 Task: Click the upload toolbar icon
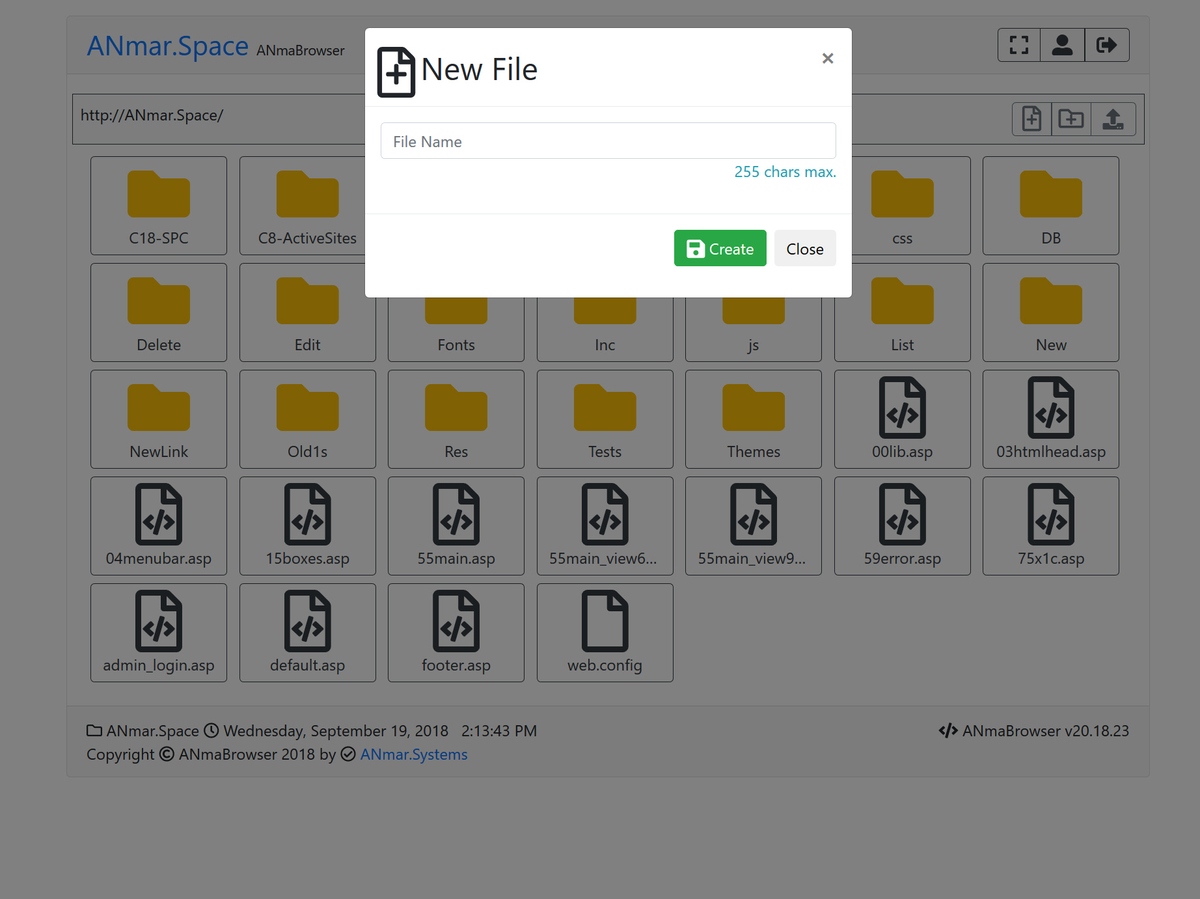(x=1113, y=119)
